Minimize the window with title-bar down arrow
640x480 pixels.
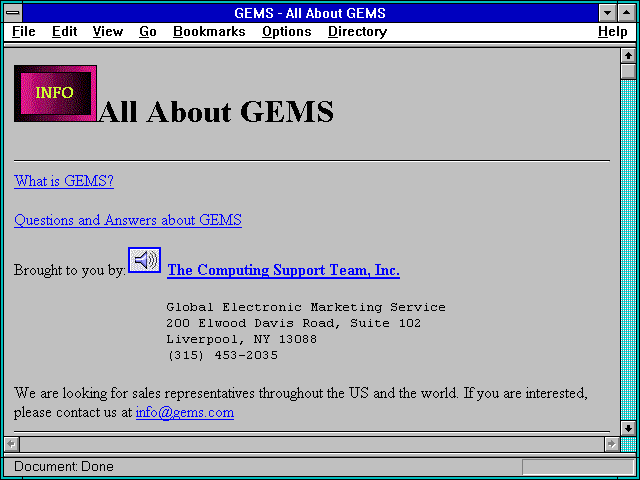click(x=608, y=13)
